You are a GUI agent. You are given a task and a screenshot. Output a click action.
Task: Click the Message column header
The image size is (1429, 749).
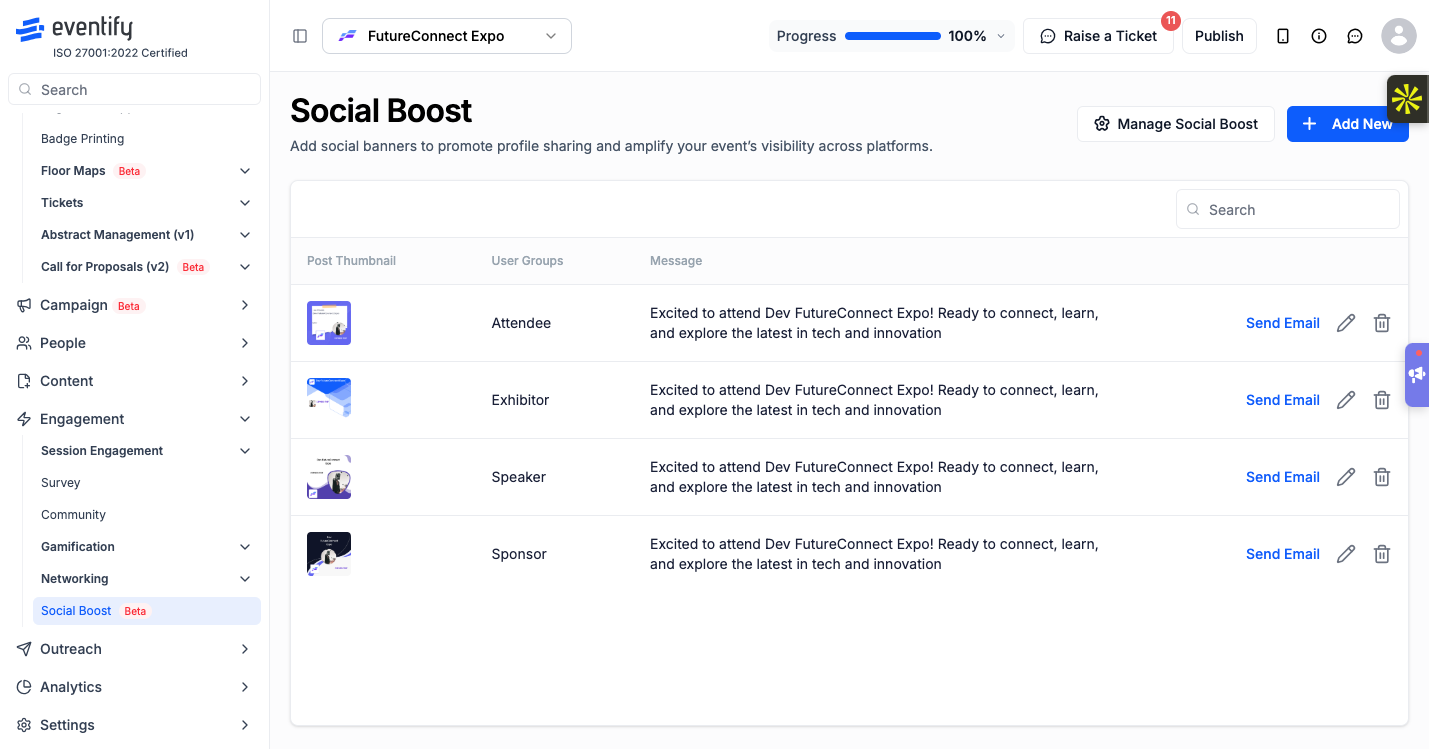pos(676,261)
